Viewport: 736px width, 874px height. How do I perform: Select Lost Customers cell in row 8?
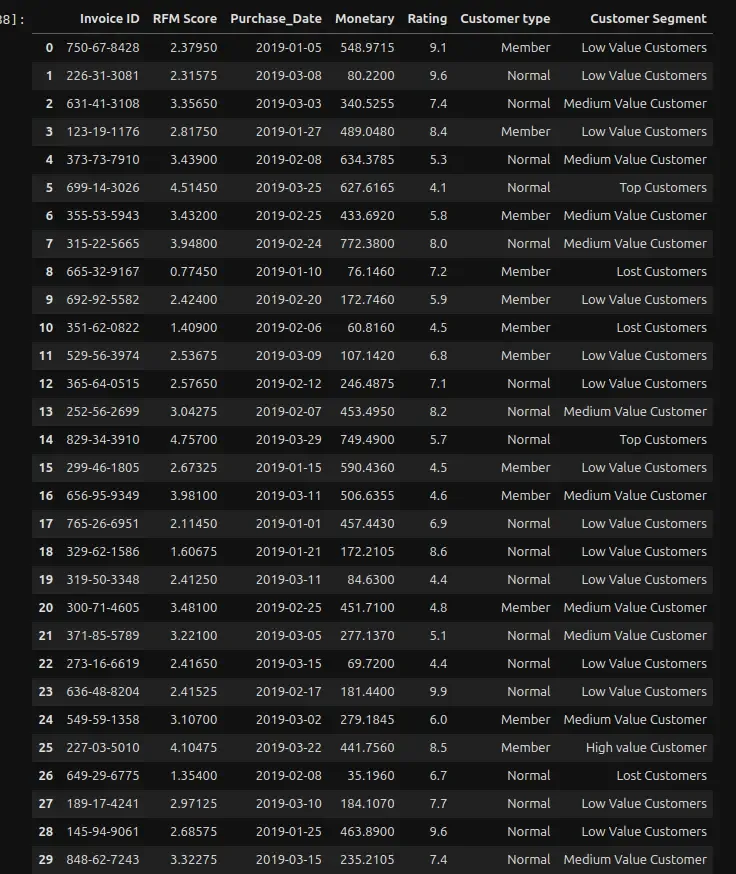click(x=661, y=272)
